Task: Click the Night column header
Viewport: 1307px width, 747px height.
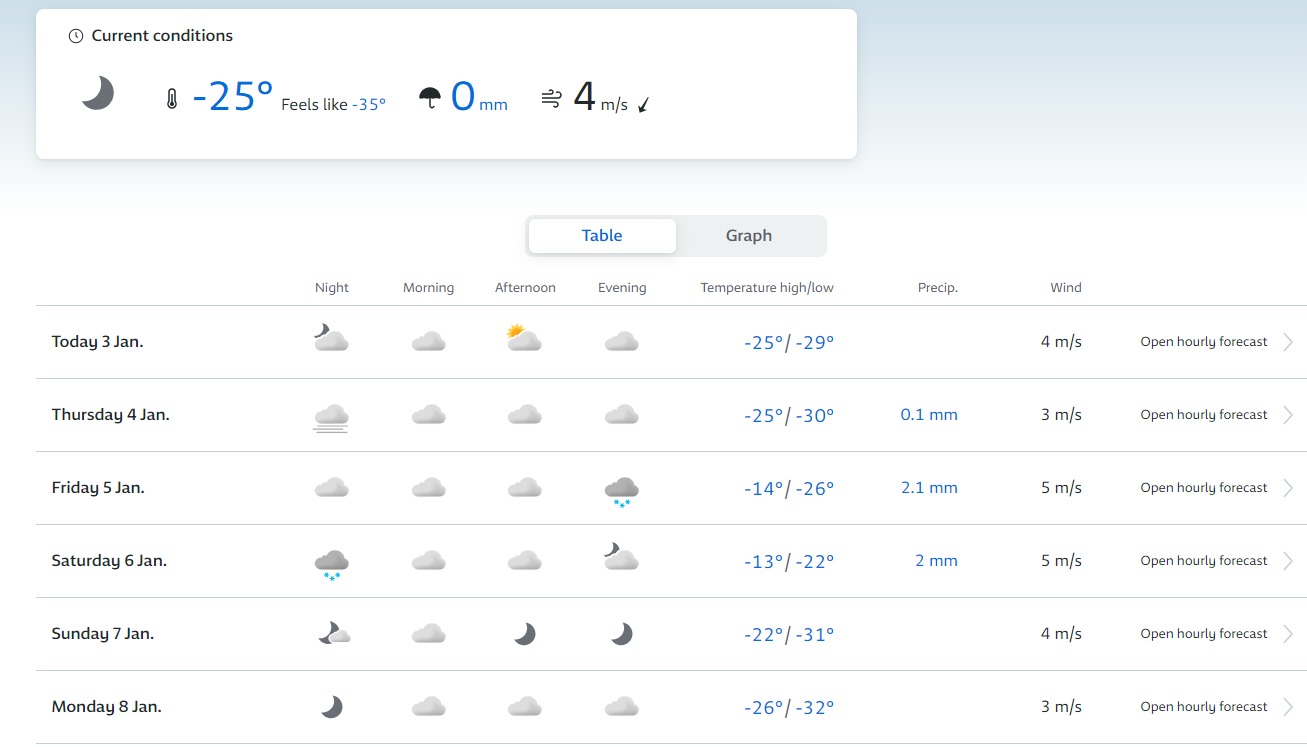Action: (x=332, y=288)
